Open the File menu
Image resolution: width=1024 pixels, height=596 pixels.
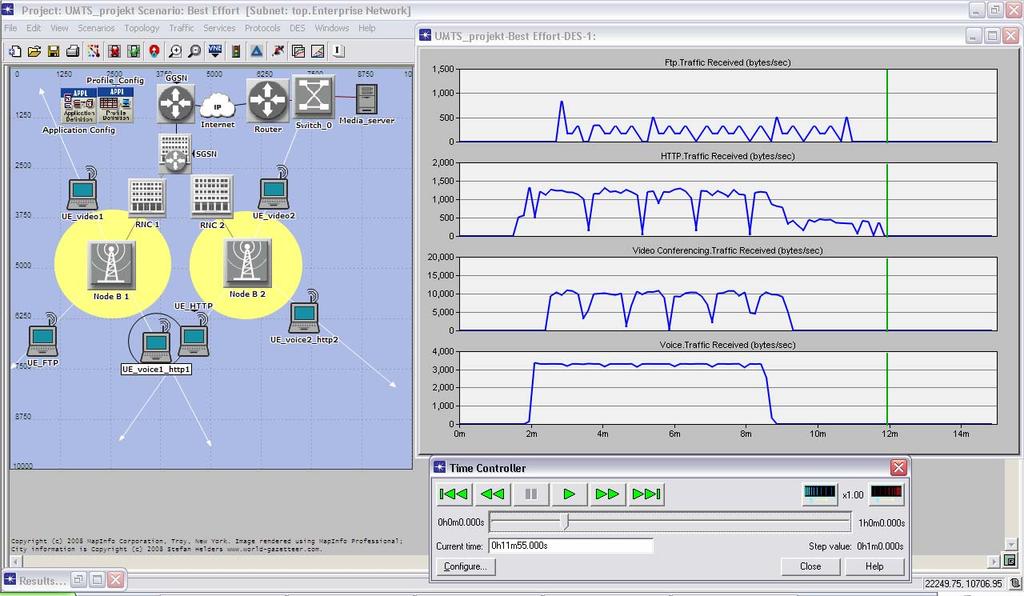point(10,28)
